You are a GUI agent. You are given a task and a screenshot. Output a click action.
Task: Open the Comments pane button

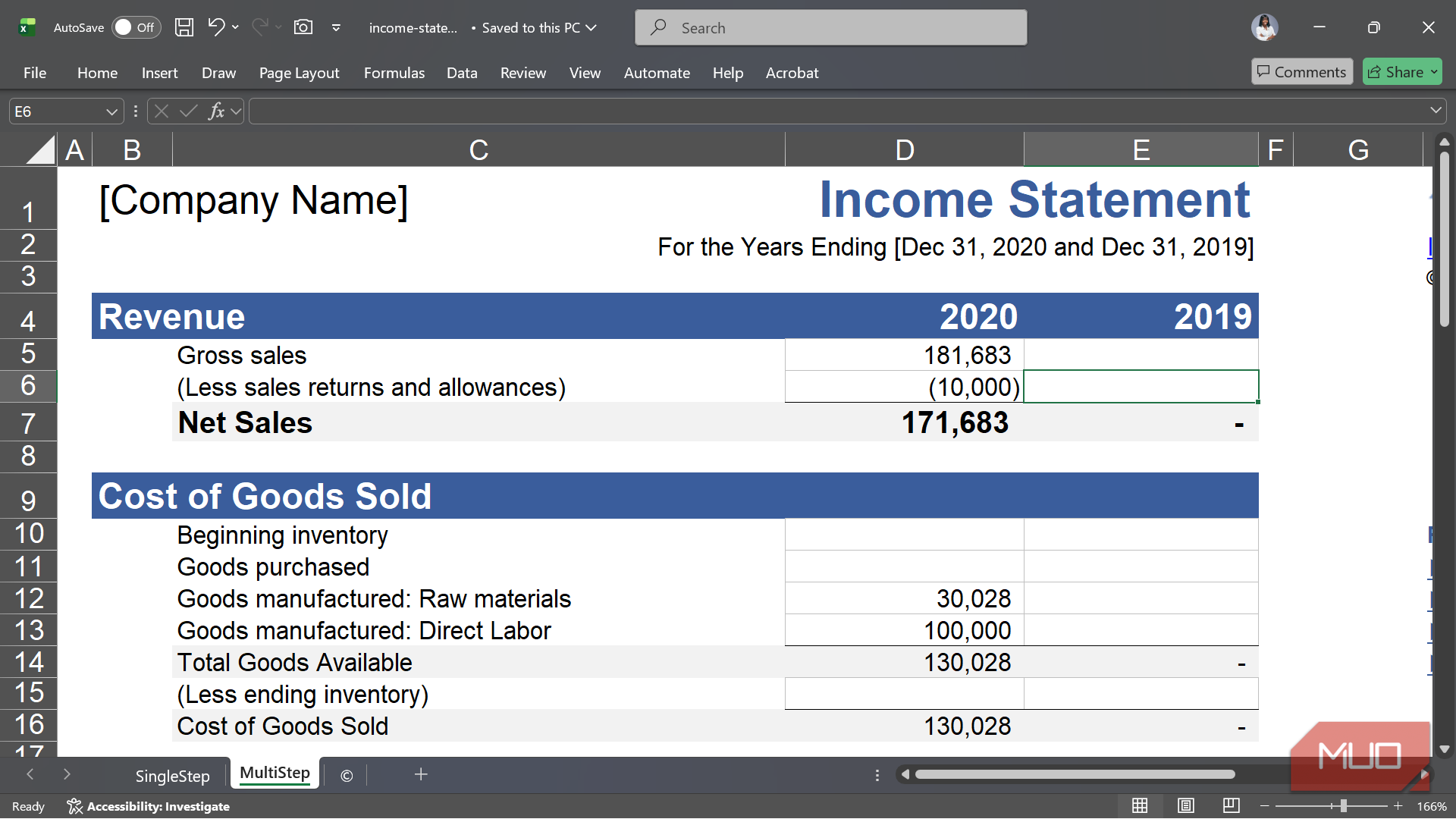click(x=1301, y=72)
